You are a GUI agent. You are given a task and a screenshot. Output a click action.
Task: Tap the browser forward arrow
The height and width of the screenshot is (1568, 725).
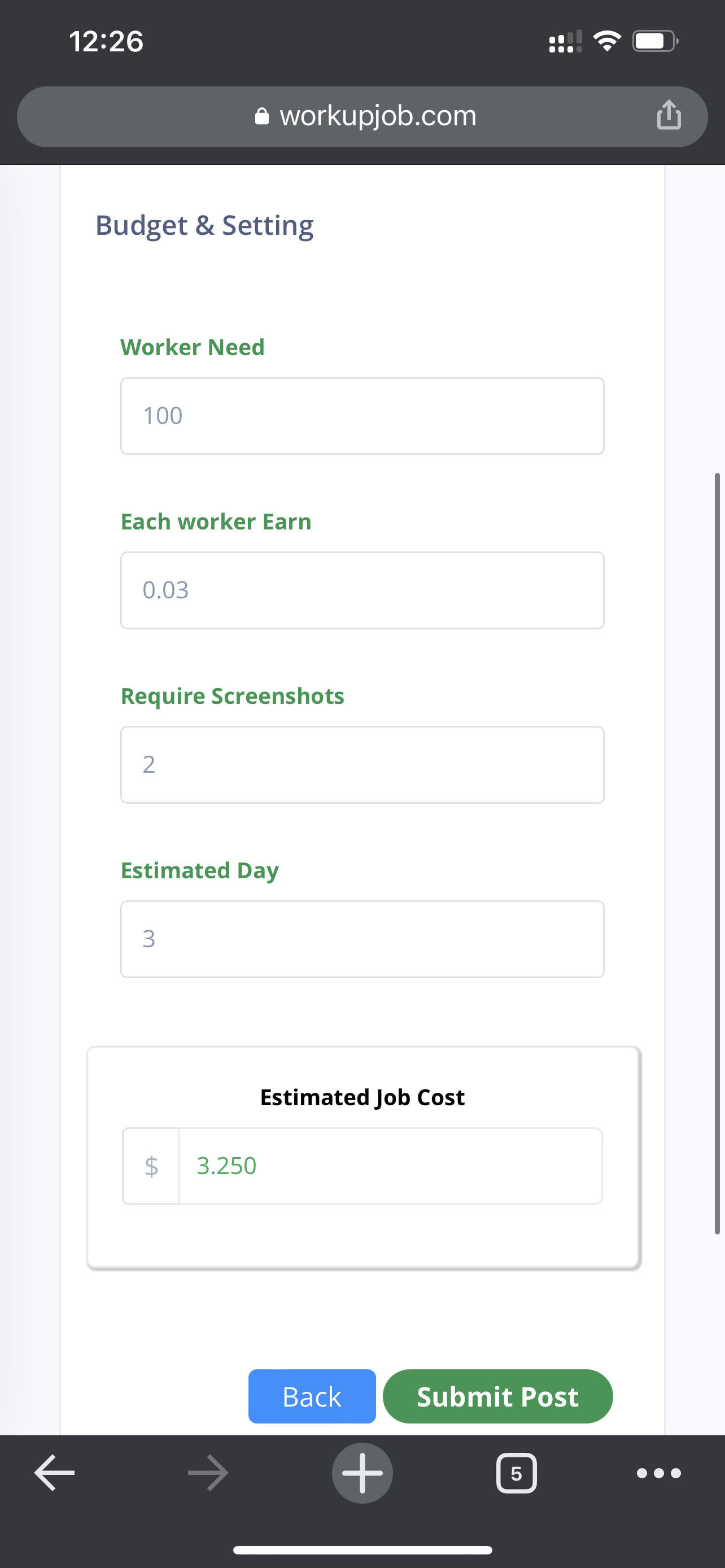pyautogui.click(x=208, y=1473)
